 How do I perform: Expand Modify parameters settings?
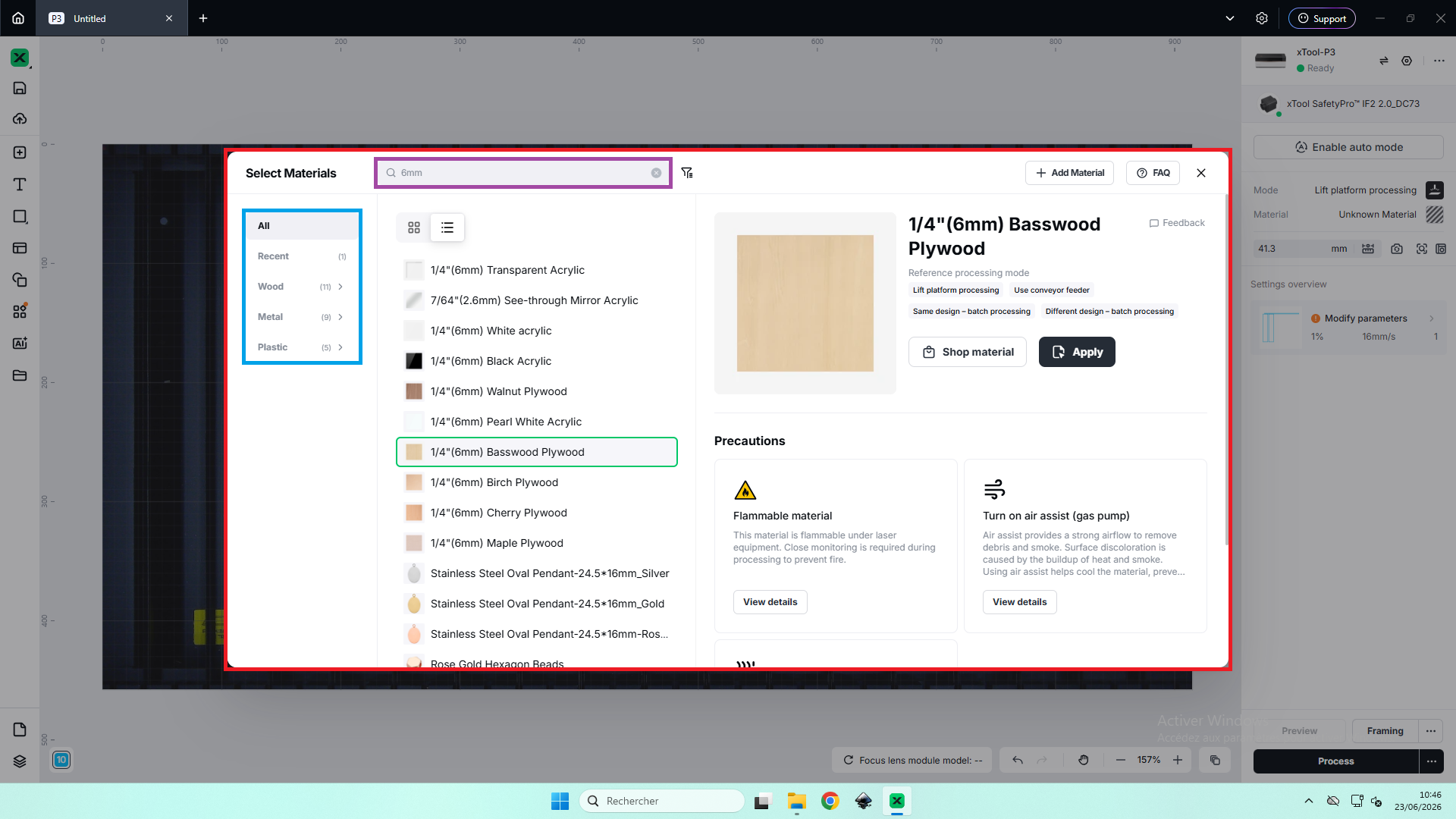coord(1348,327)
